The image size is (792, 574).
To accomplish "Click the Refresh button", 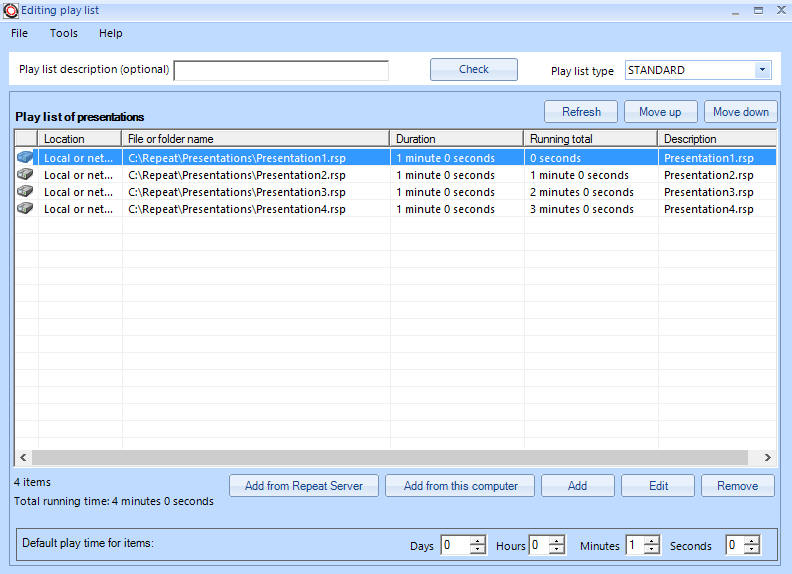I will (581, 112).
